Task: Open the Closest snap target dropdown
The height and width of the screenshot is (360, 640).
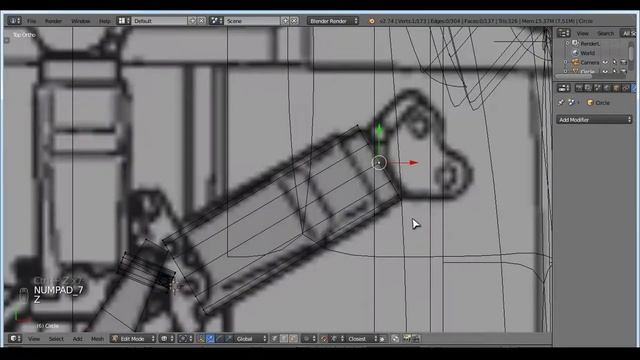Action: point(361,339)
